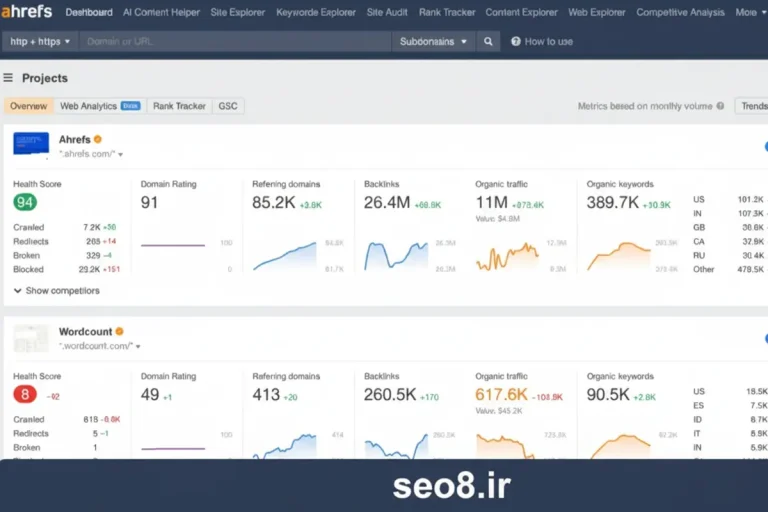
Task: Click the Other row in Ahrefs keywords countries
Action: pos(729,269)
